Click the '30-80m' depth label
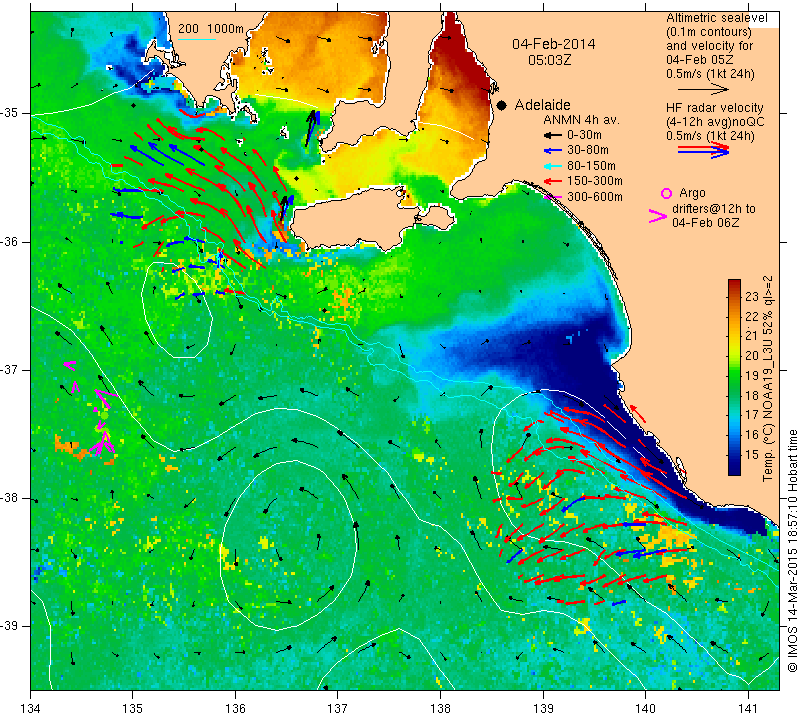The width and height of the screenshot is (800, 720). click(x=588, y=150)
